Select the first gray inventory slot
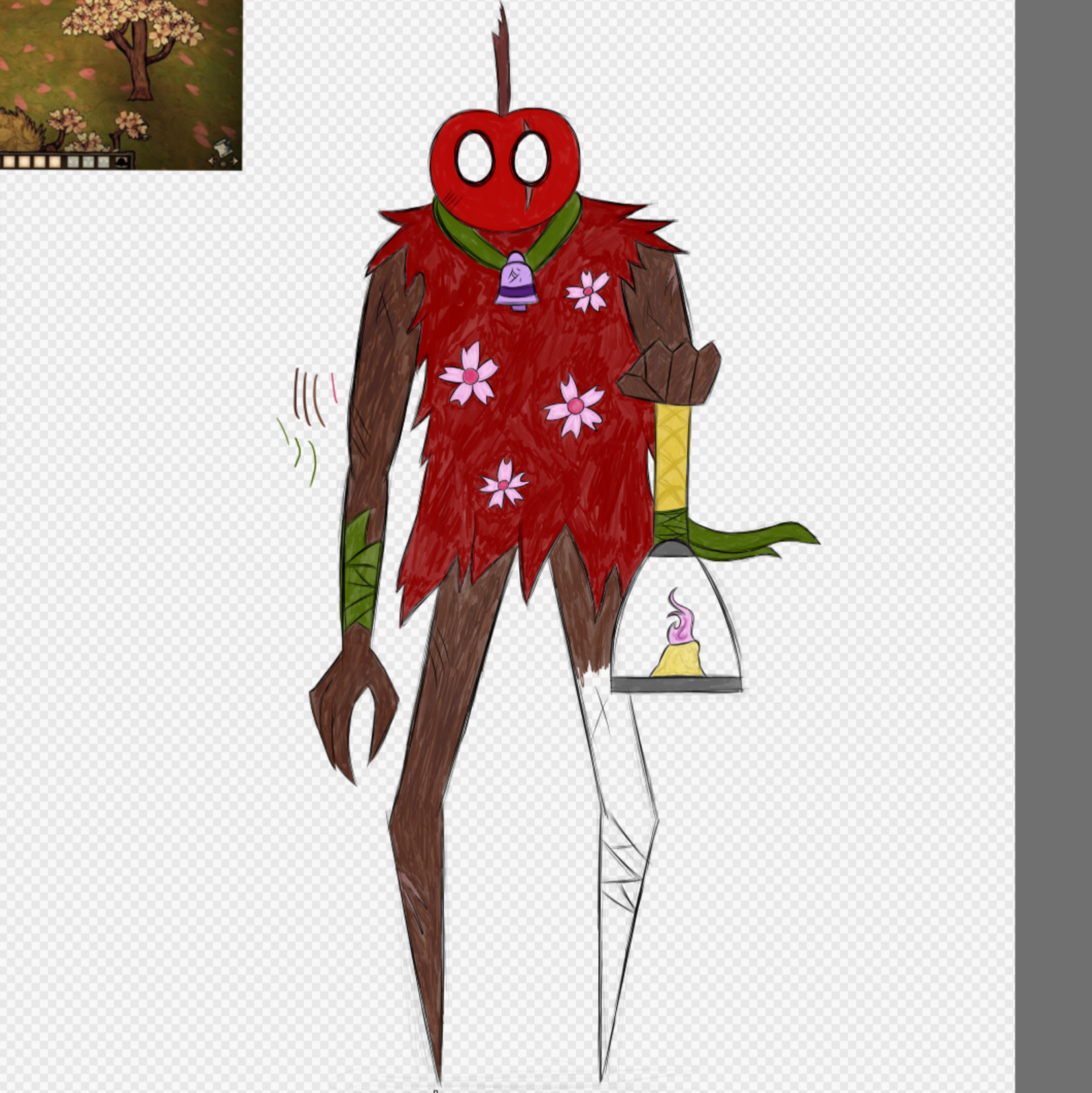The image size is (1092, 1093). coord(72,162)
